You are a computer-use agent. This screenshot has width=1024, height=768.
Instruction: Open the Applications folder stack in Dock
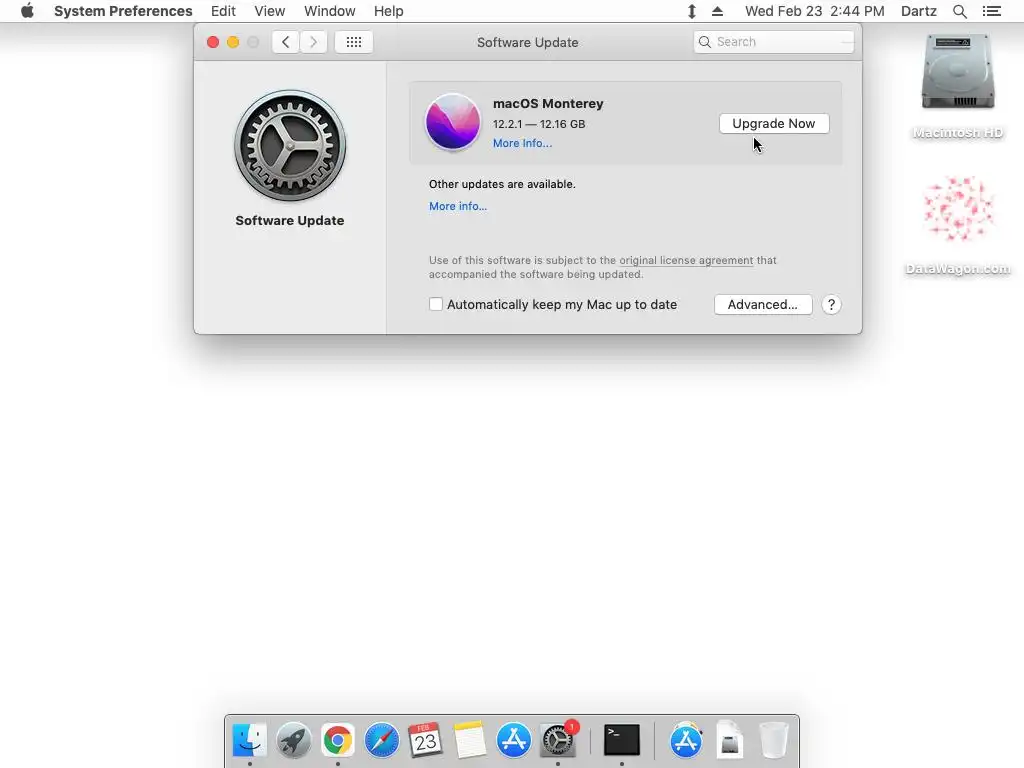[x=686, y=740]
